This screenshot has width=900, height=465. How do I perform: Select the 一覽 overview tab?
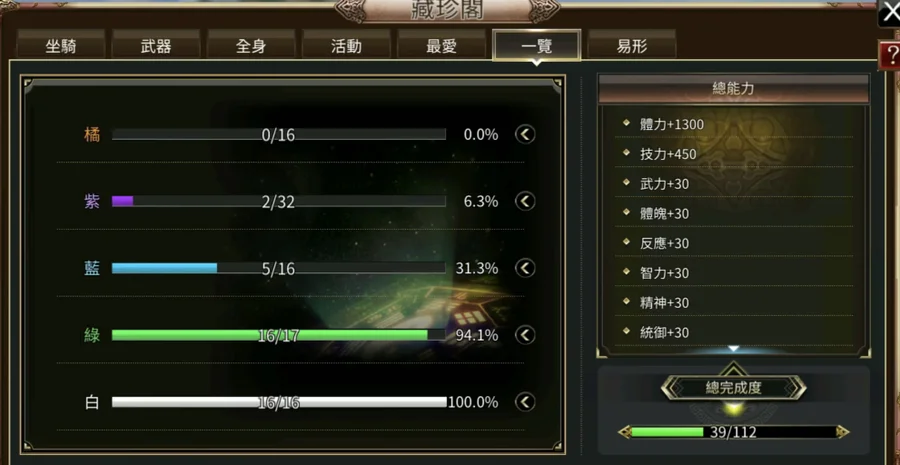[x=537, y=46]
